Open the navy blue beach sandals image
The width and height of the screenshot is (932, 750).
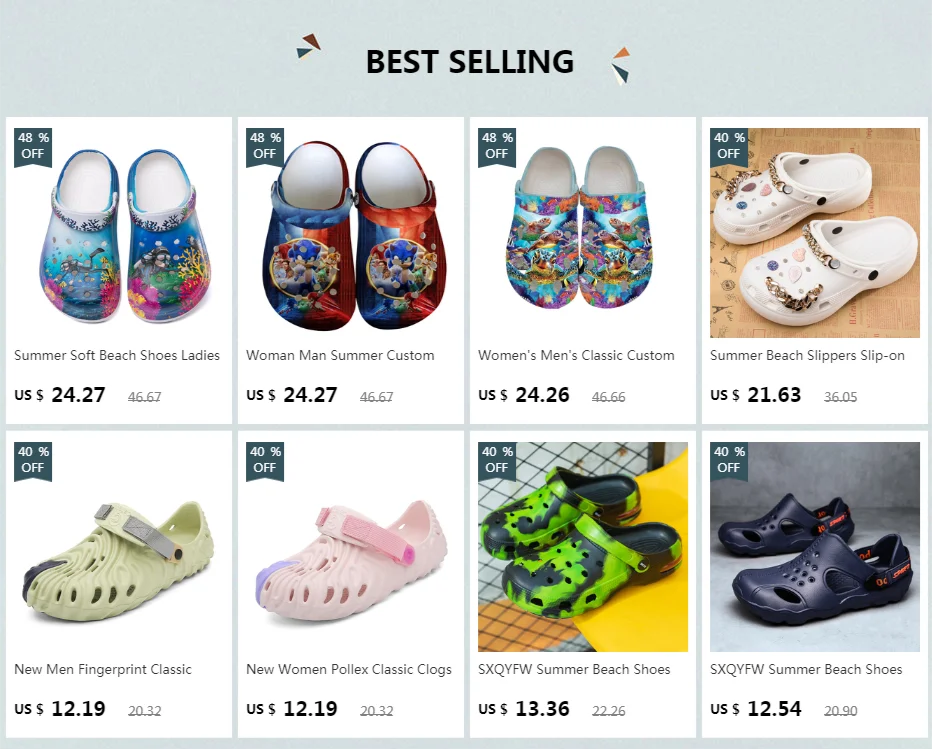[x=815, y=547]
